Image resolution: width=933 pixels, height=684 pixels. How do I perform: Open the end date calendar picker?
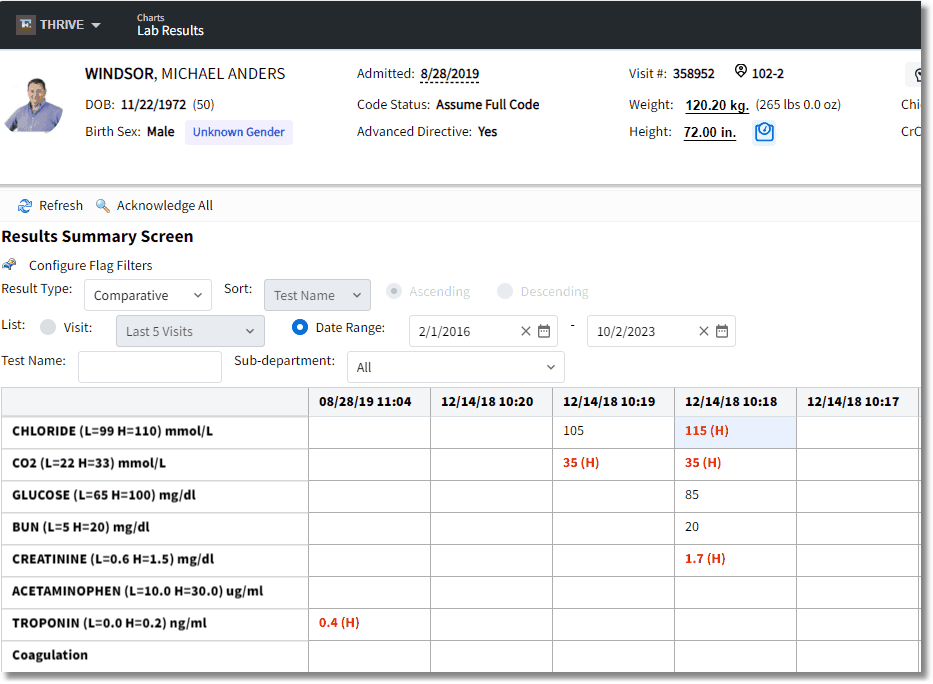pos(722,331)
